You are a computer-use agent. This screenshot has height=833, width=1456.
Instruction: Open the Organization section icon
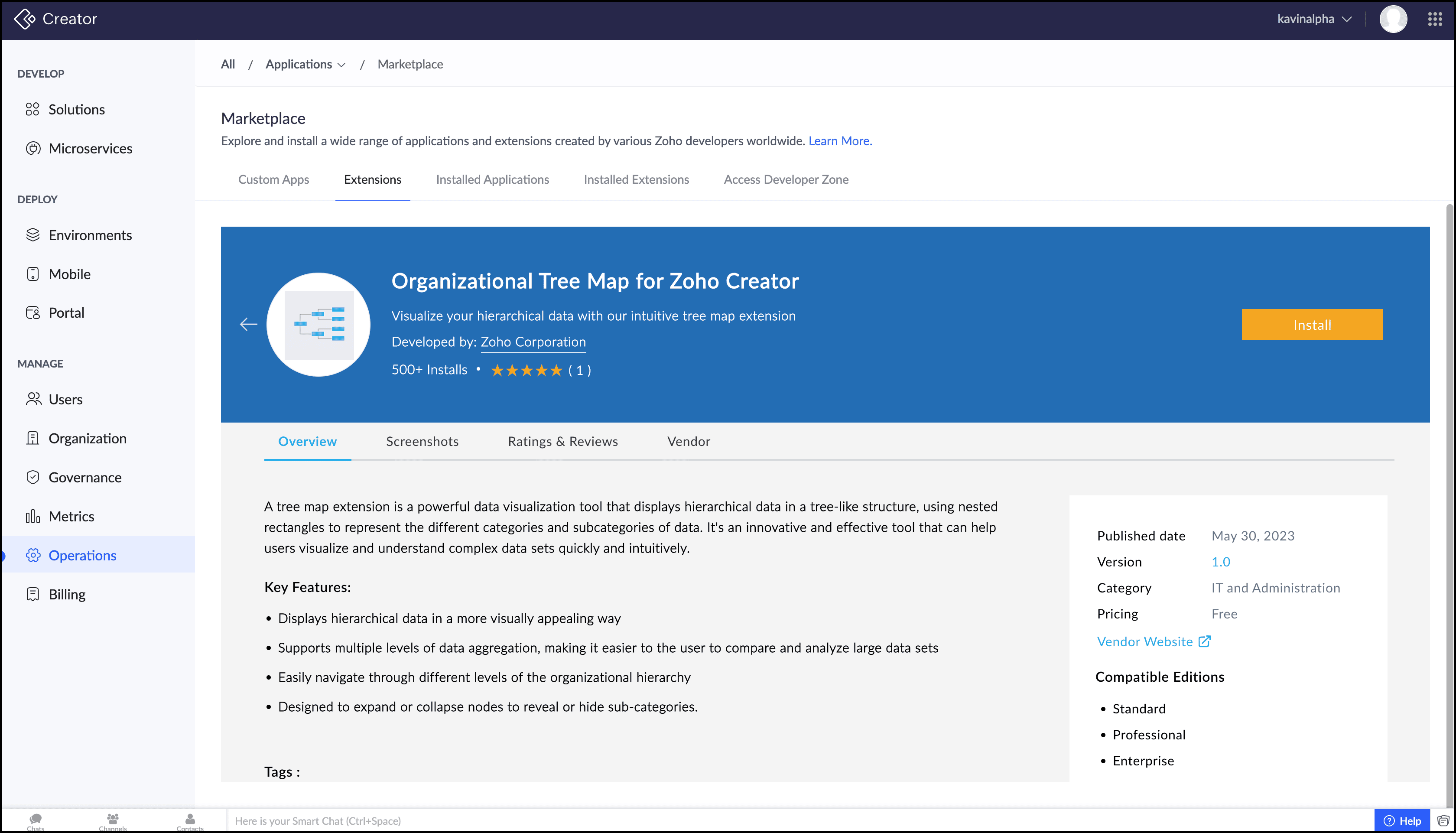coord(33,438)
